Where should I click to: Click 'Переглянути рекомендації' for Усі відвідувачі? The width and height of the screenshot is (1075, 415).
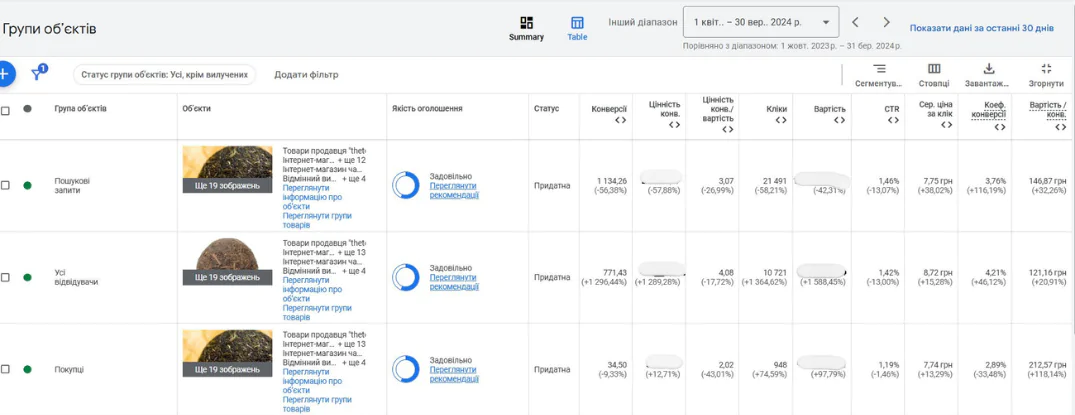[454, 282]
